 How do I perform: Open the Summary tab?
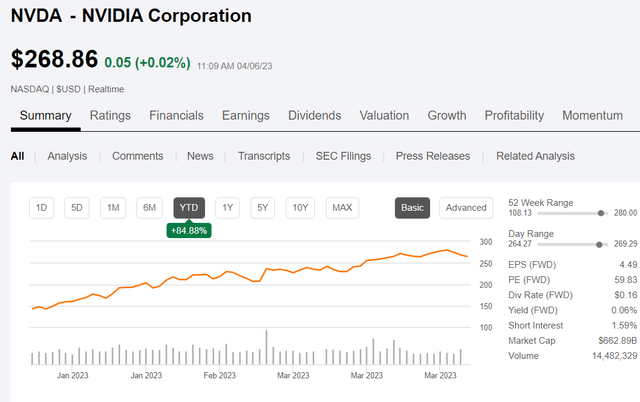(45, 115)
